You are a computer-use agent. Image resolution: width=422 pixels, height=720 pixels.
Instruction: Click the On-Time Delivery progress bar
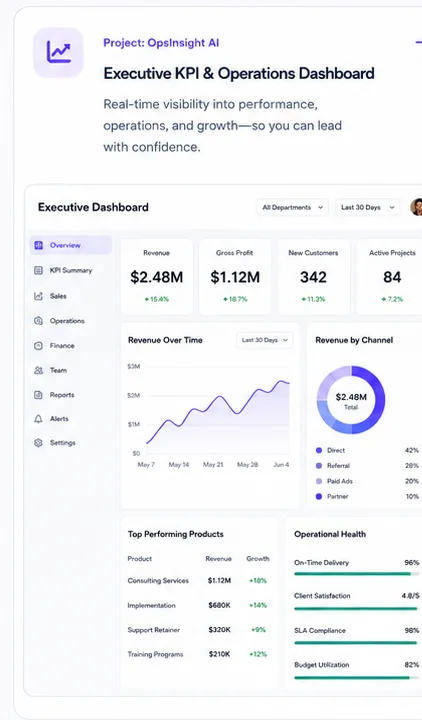point(356,574)
